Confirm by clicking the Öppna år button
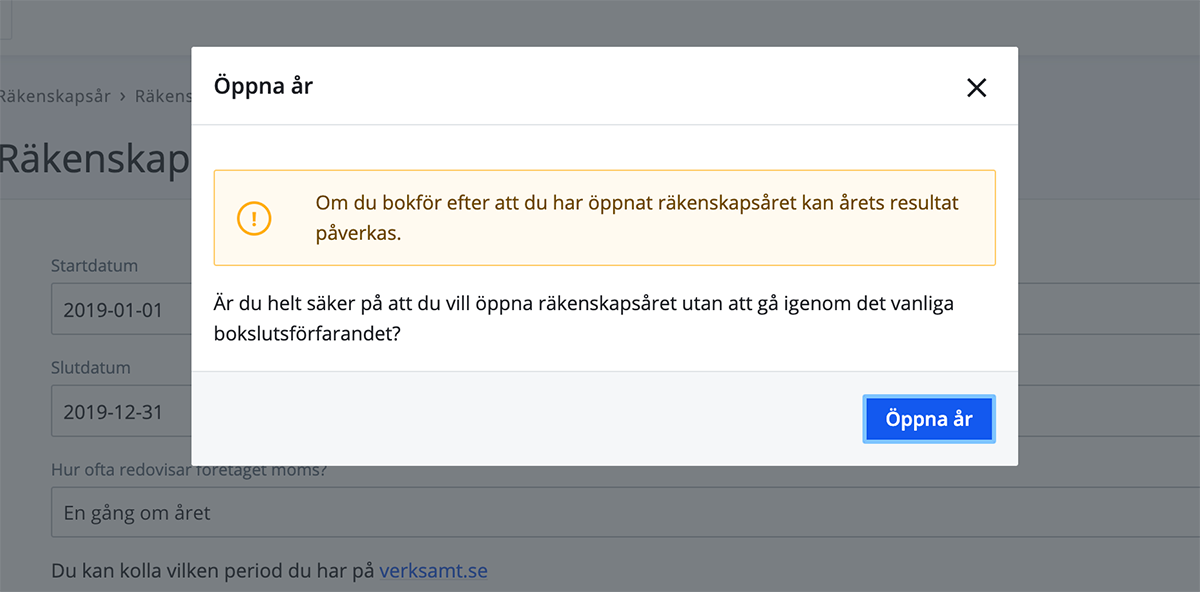Screen dimensions: 1200x592 928,419
